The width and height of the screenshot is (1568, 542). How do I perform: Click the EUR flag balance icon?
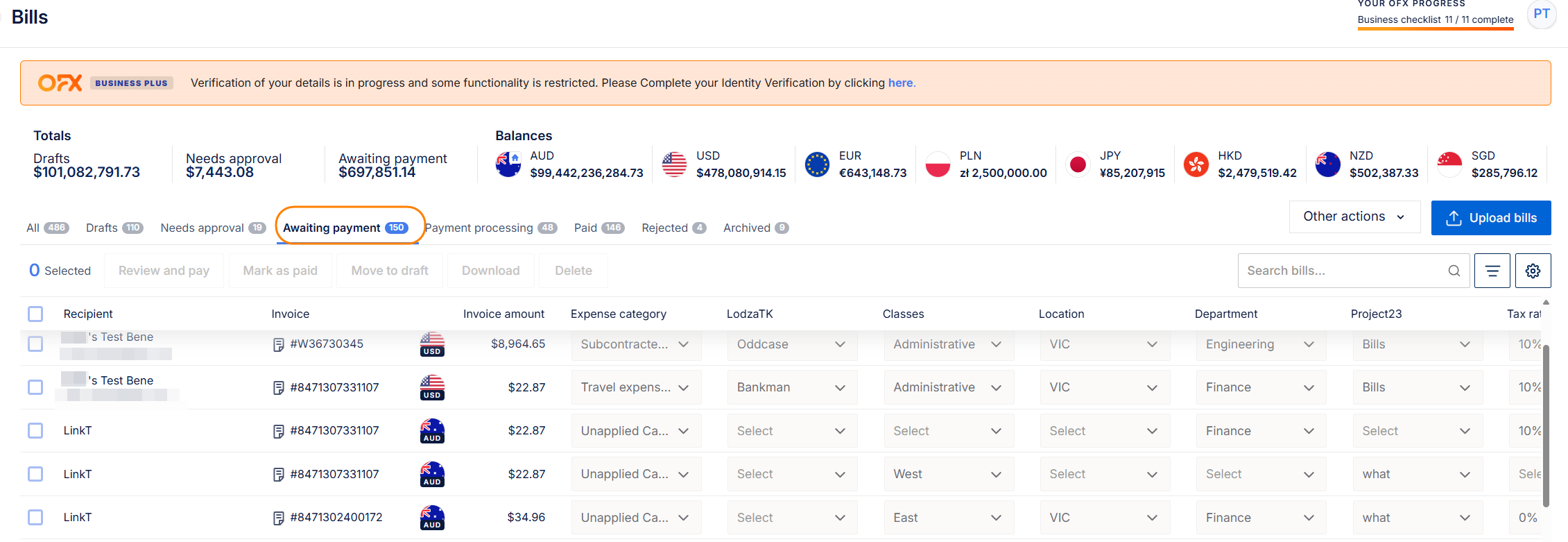tap(817, 164)
